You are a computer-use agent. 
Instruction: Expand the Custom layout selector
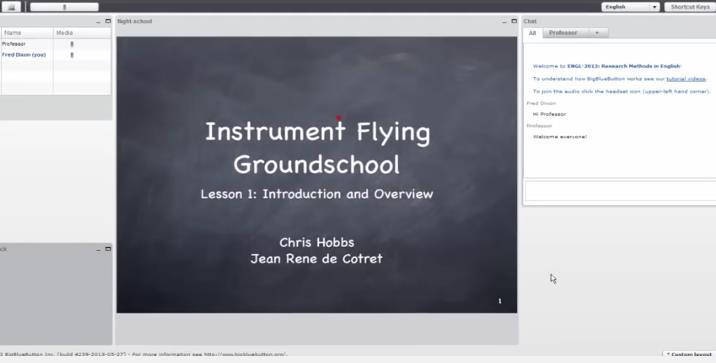[690, 354]
